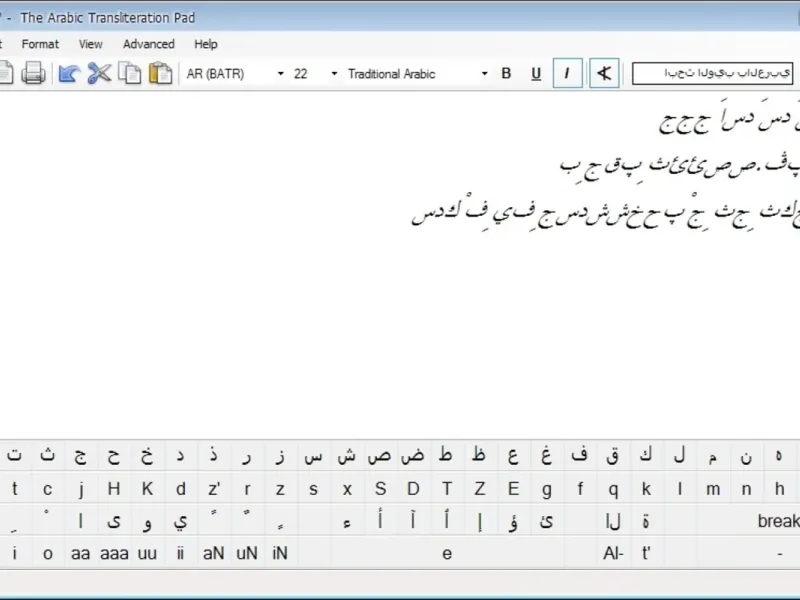Click the Undo arrow icon
This screenshot has height=600, width=800.
point(69,73)
